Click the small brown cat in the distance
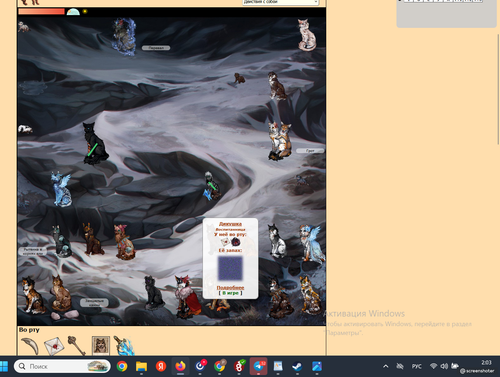This screenshot has width=500, height=377. coord(239,78)
